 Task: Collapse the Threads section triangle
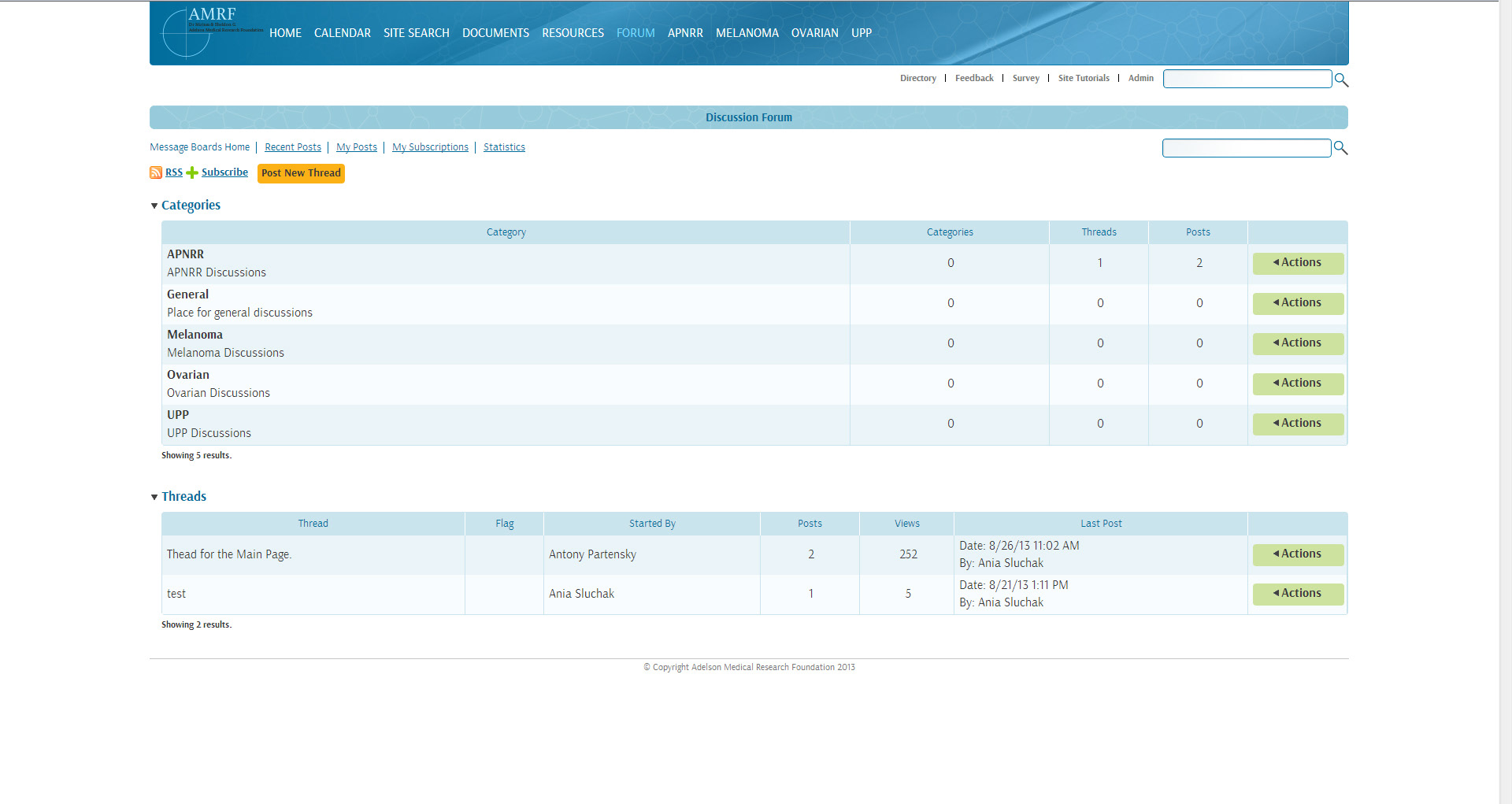154,498
